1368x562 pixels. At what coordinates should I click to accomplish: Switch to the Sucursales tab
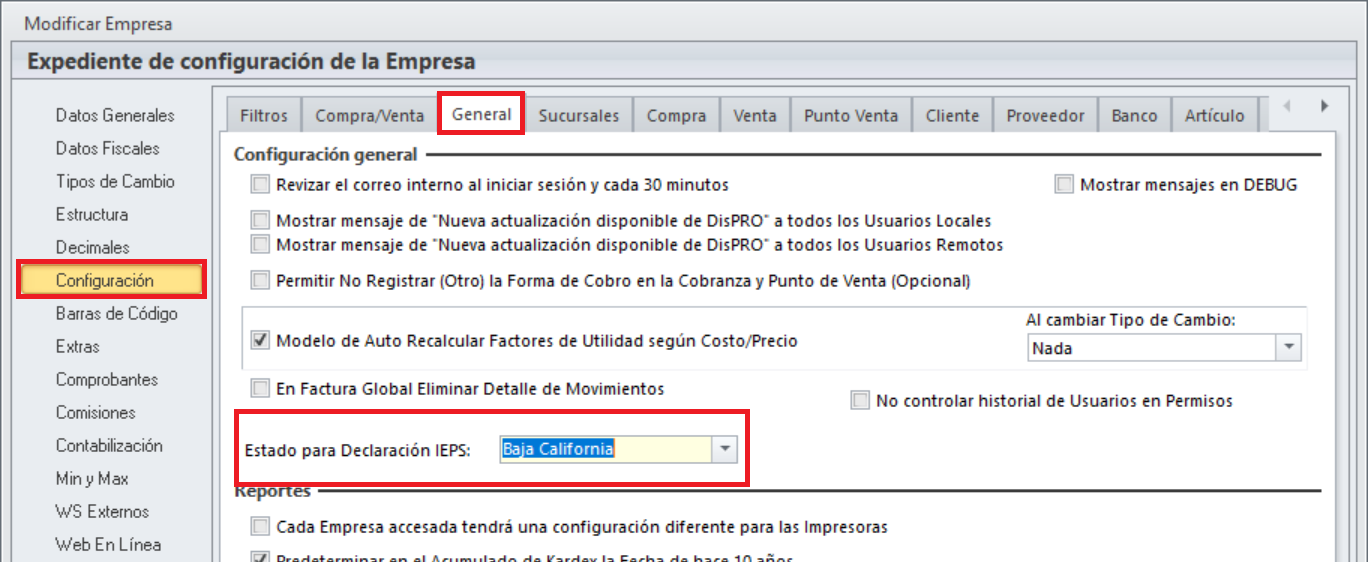click(578, 116)
